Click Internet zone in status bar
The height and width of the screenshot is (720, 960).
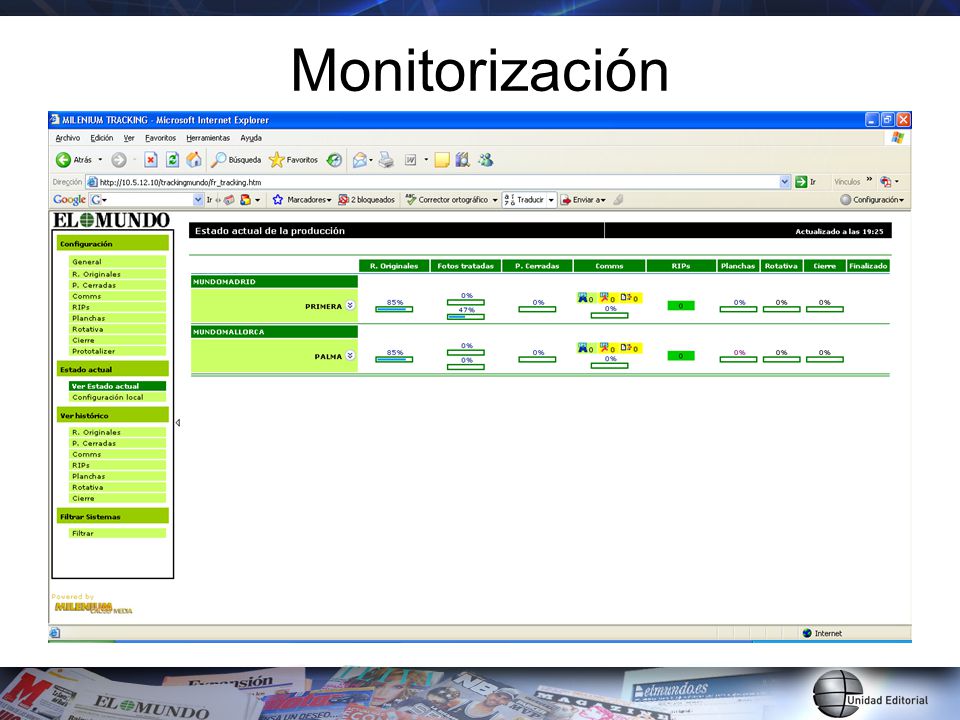[822, 634]
